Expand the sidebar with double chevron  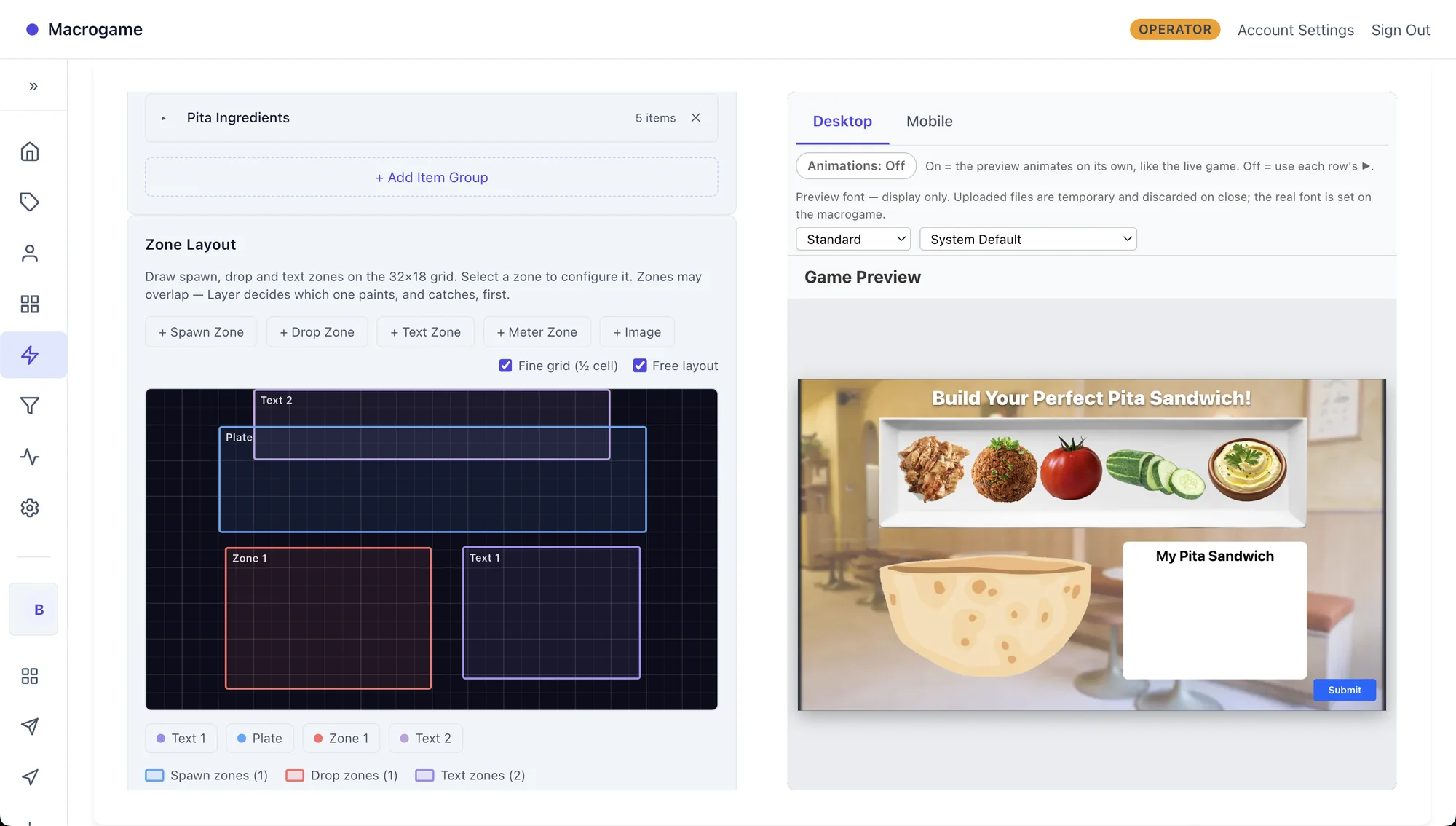coord(33,86)
